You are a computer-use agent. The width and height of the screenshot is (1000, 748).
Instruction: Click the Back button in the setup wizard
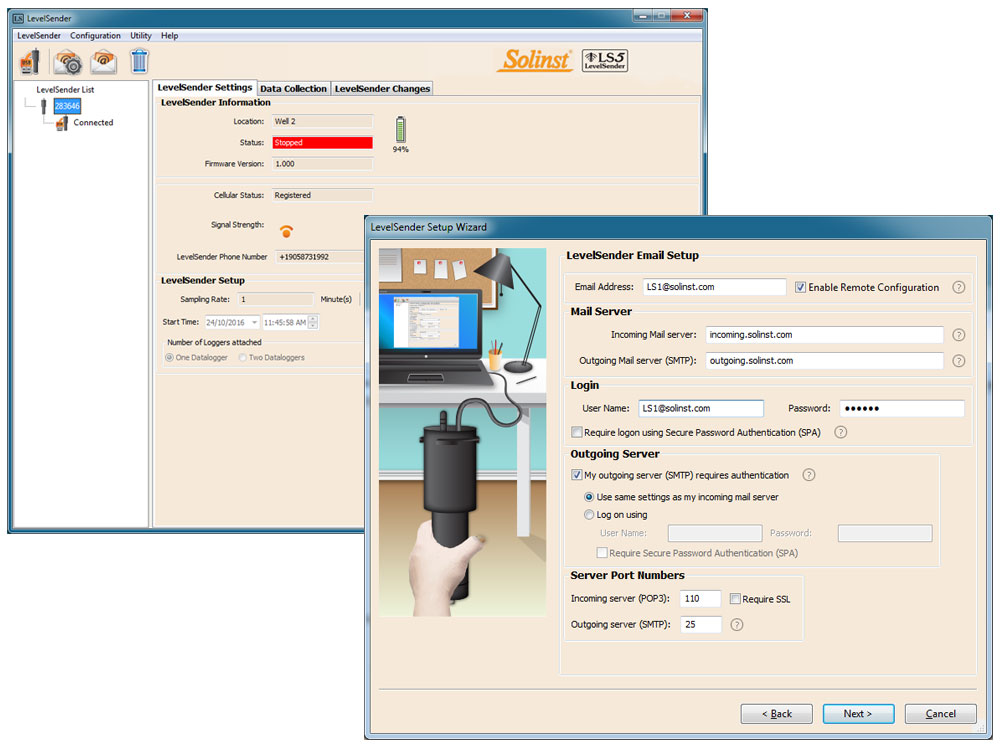point(776,713)
